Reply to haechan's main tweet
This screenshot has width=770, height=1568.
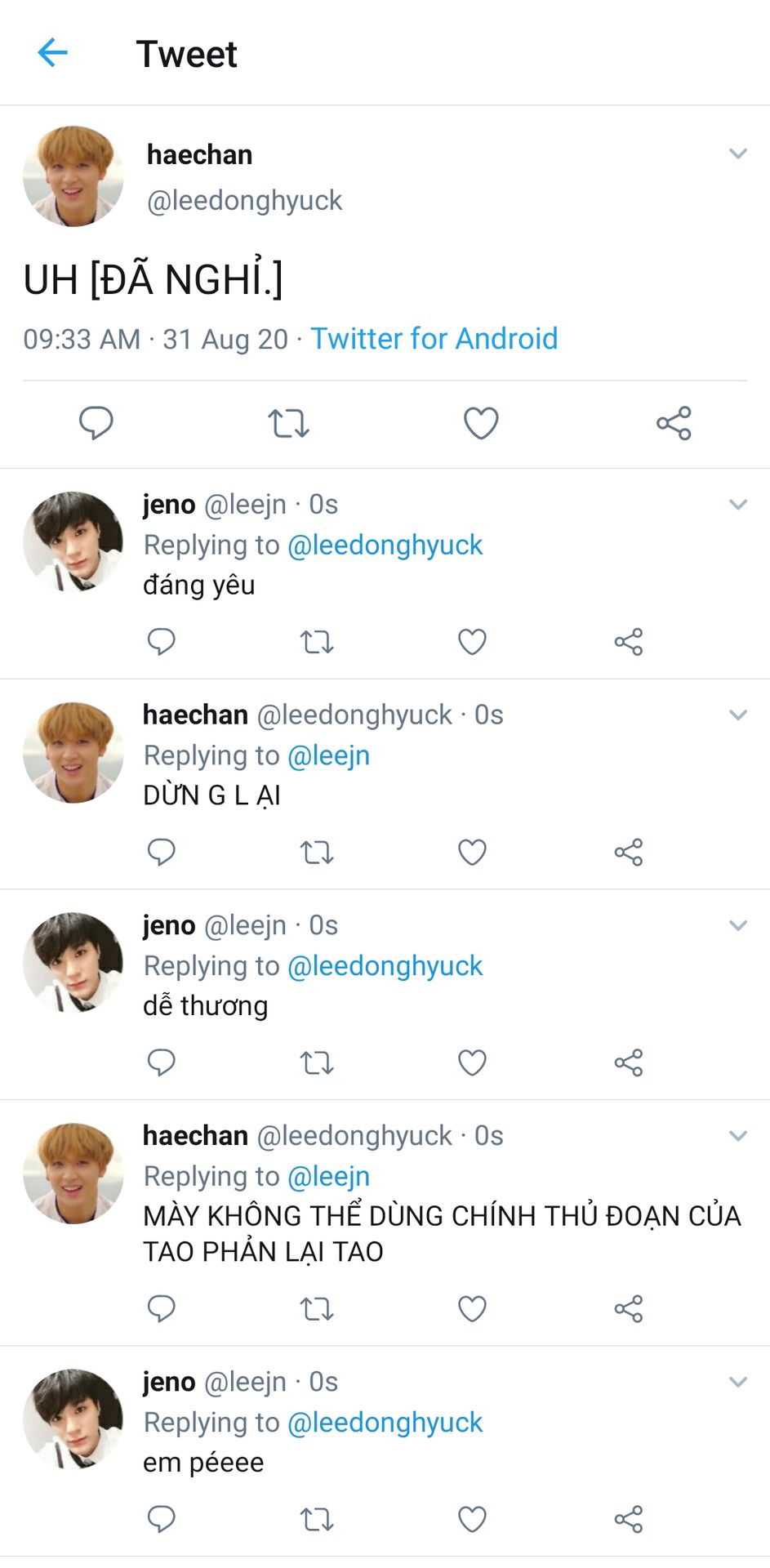pyautogui.click(x=96, y=423)
